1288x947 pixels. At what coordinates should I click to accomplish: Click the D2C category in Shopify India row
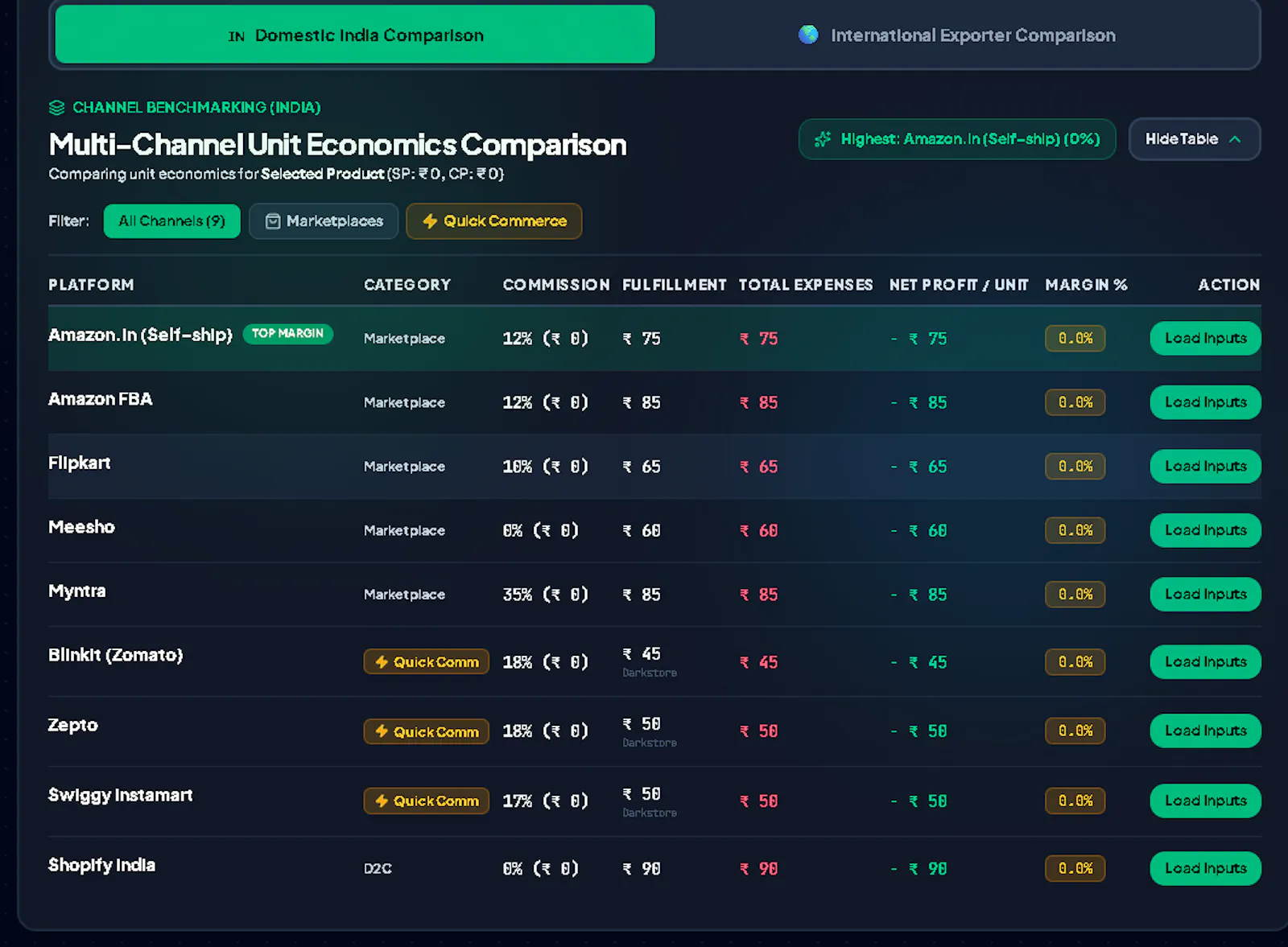click(x=378, y=868)
